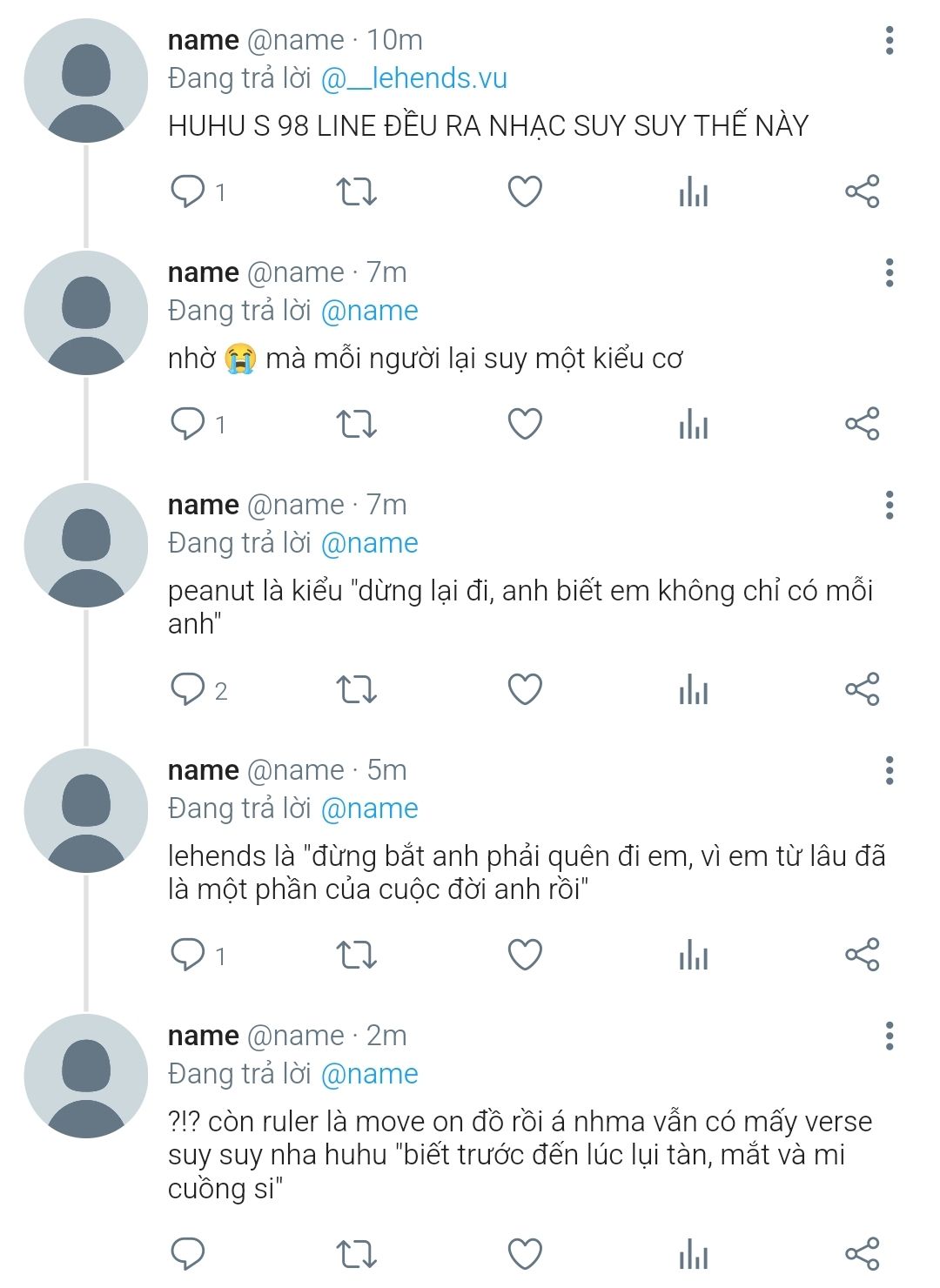Open the @__lehends.vu profile link
The width and height of the screenshot is (940, 1288).
[x=414, y=78]
